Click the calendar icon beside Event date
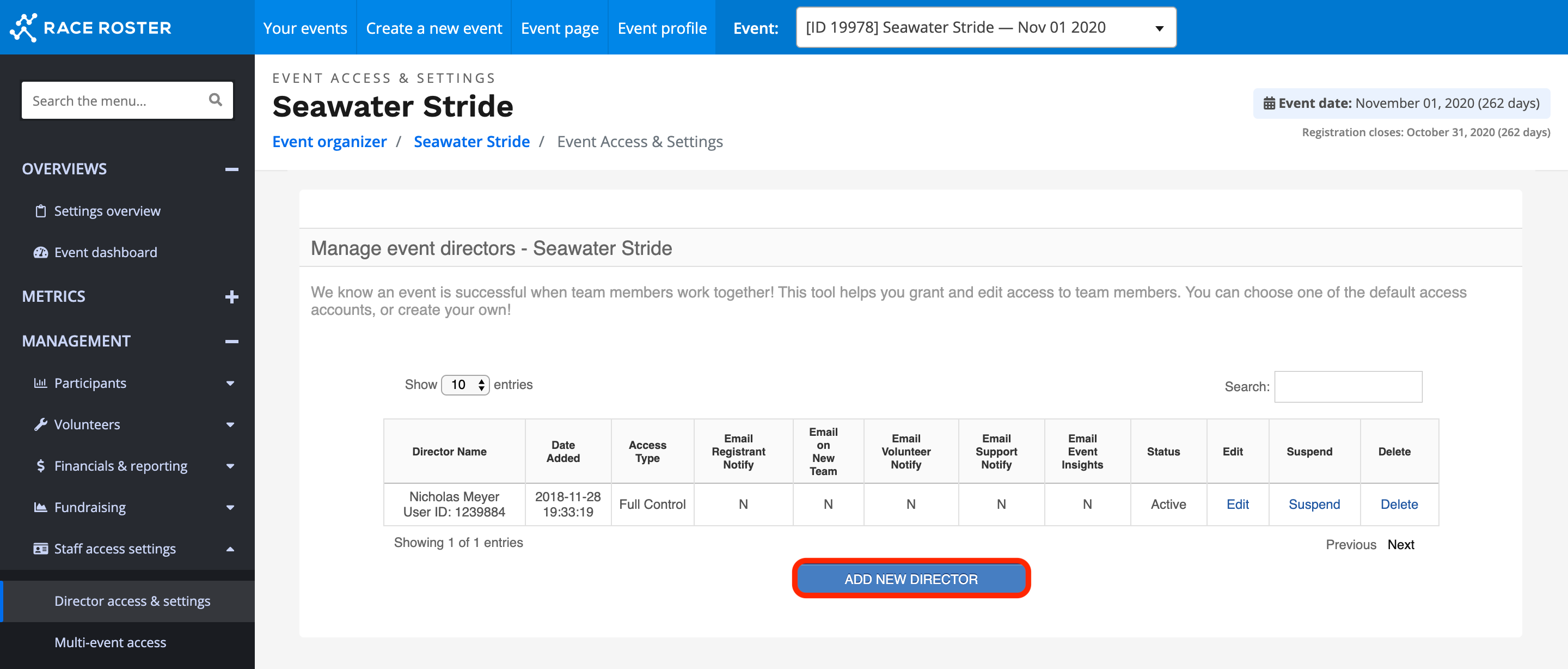 (x=1269, y=104)
